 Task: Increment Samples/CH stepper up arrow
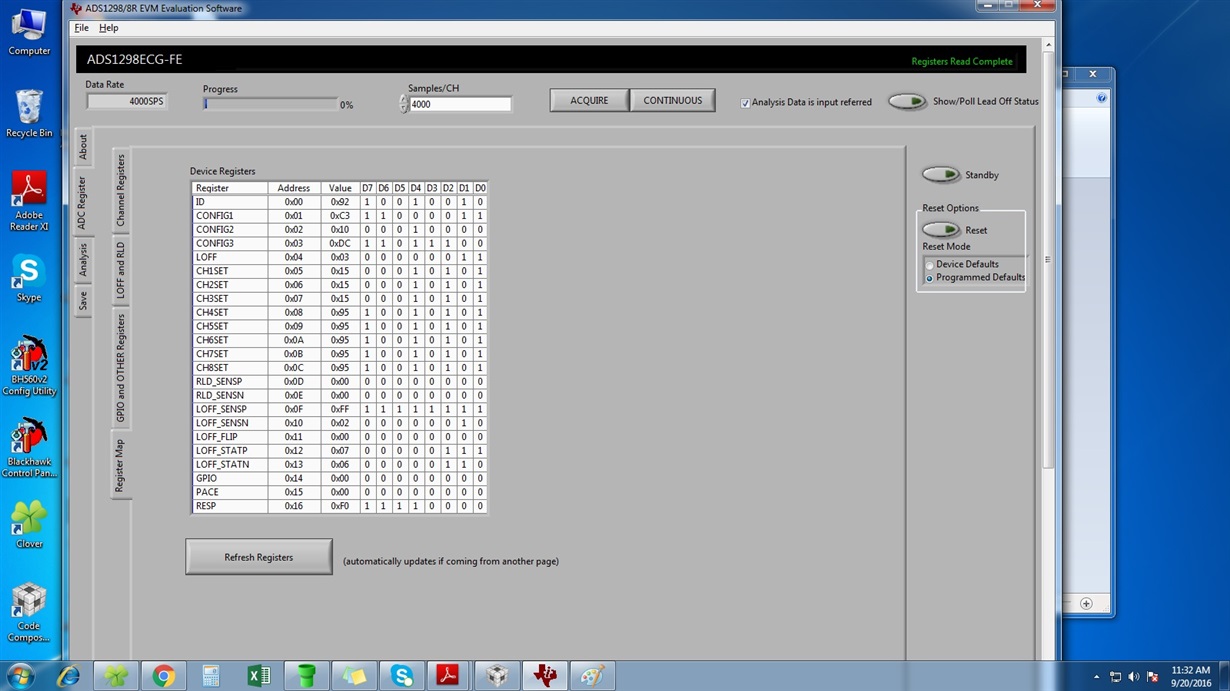404,99
